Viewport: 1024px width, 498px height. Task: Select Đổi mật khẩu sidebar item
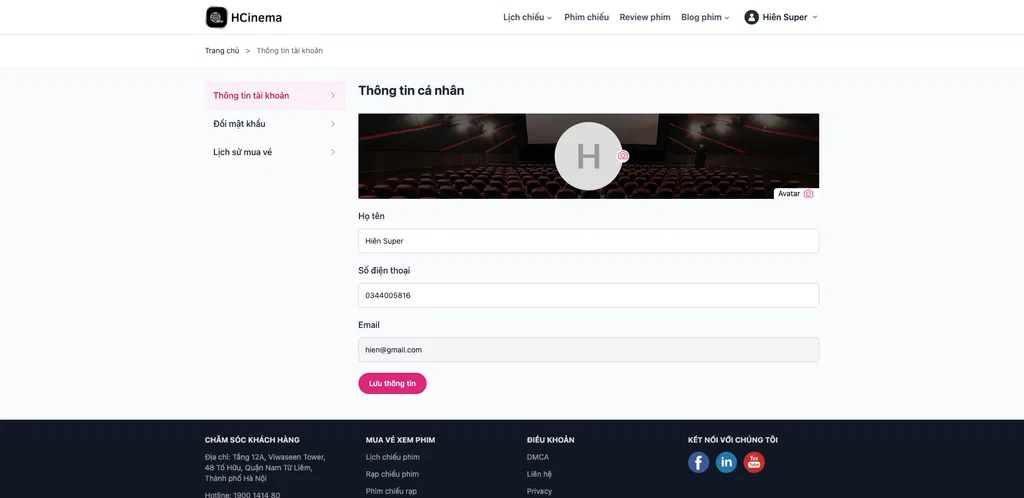coord(274,124)
